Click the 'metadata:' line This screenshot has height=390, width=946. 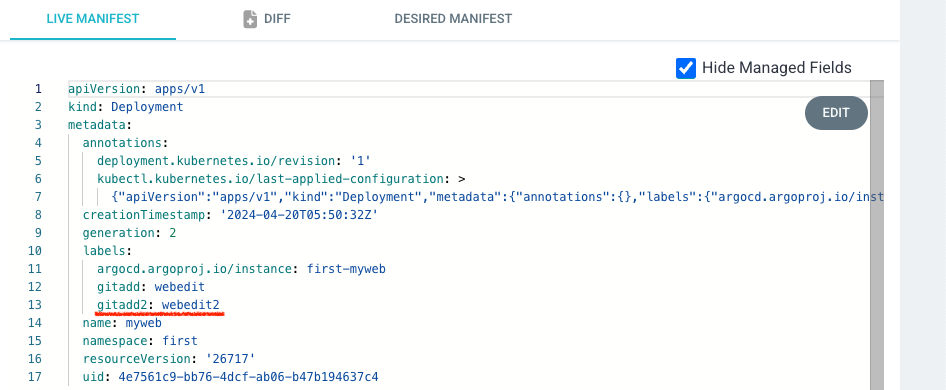click(100, 125)
